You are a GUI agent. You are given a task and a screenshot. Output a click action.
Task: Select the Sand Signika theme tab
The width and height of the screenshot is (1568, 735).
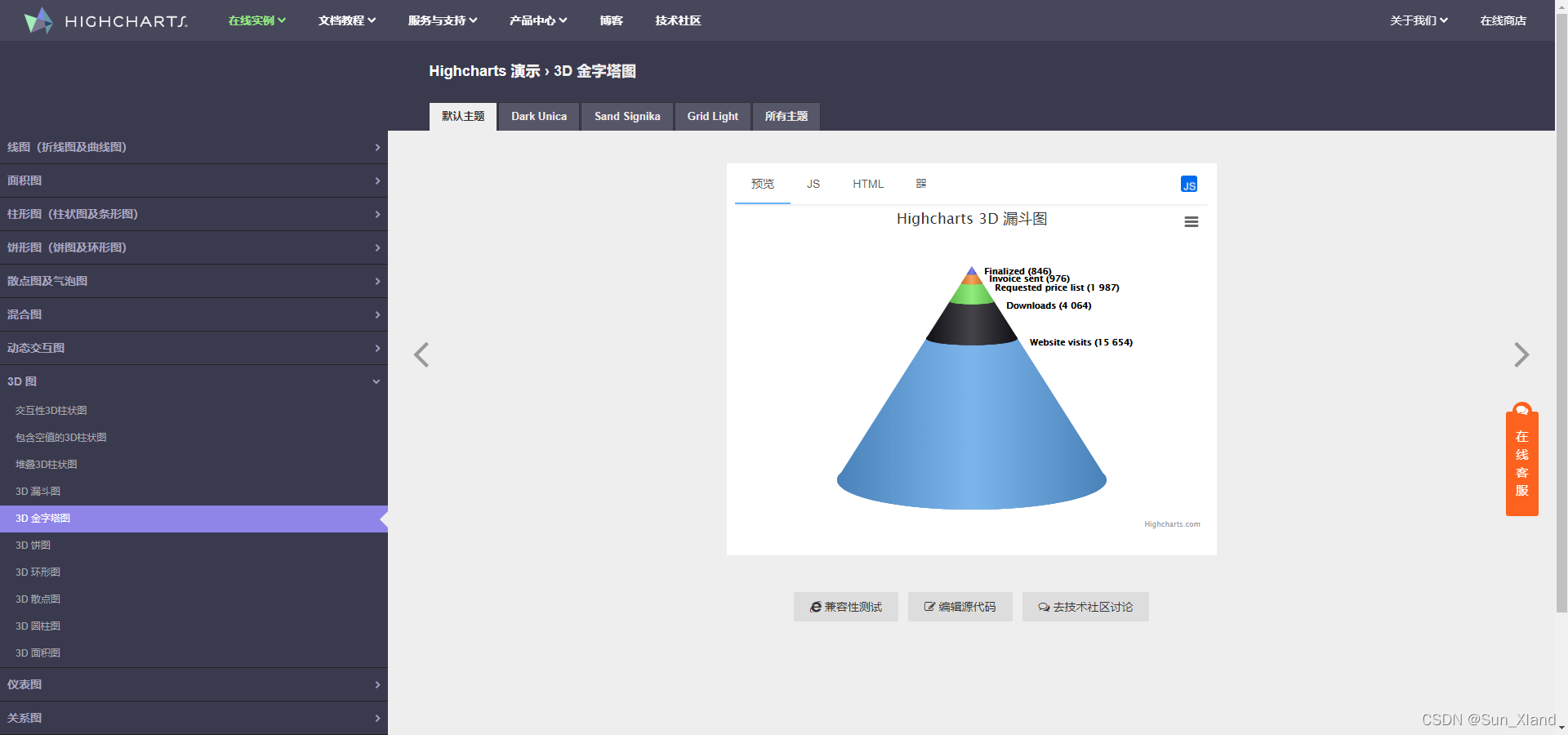(x=627, y=117)
